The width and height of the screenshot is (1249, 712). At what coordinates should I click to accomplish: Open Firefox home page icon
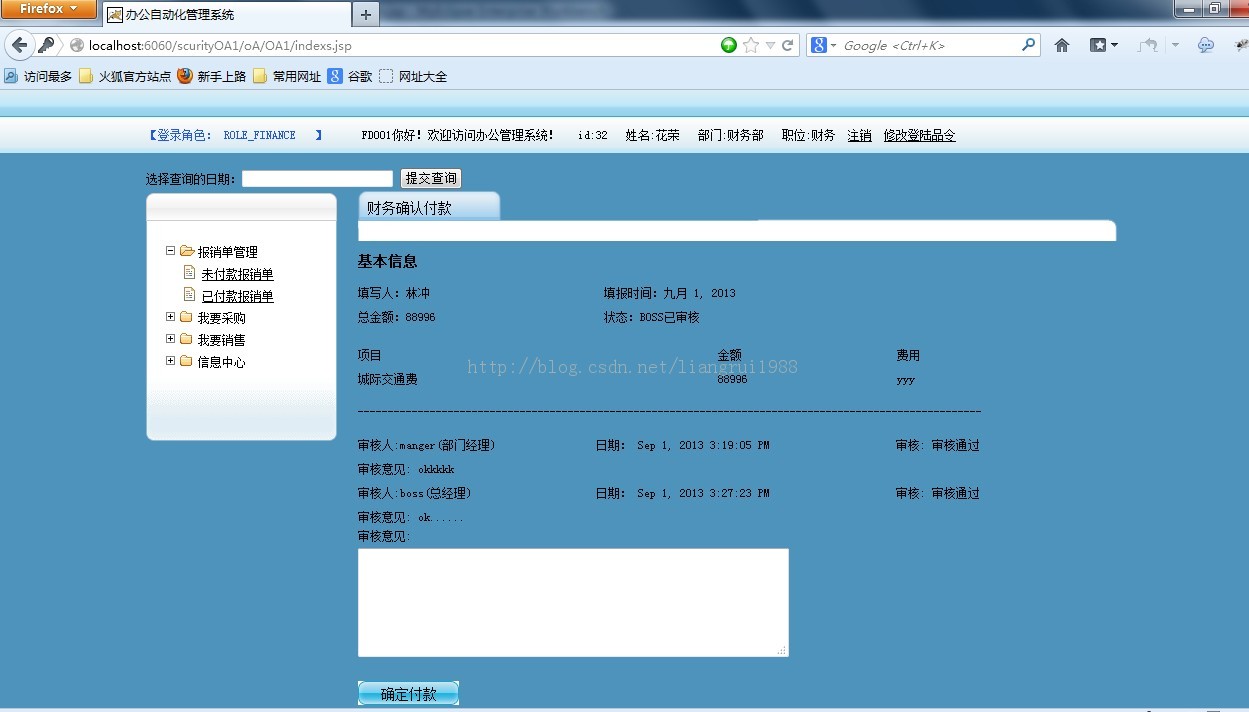tap(1062, 45)
